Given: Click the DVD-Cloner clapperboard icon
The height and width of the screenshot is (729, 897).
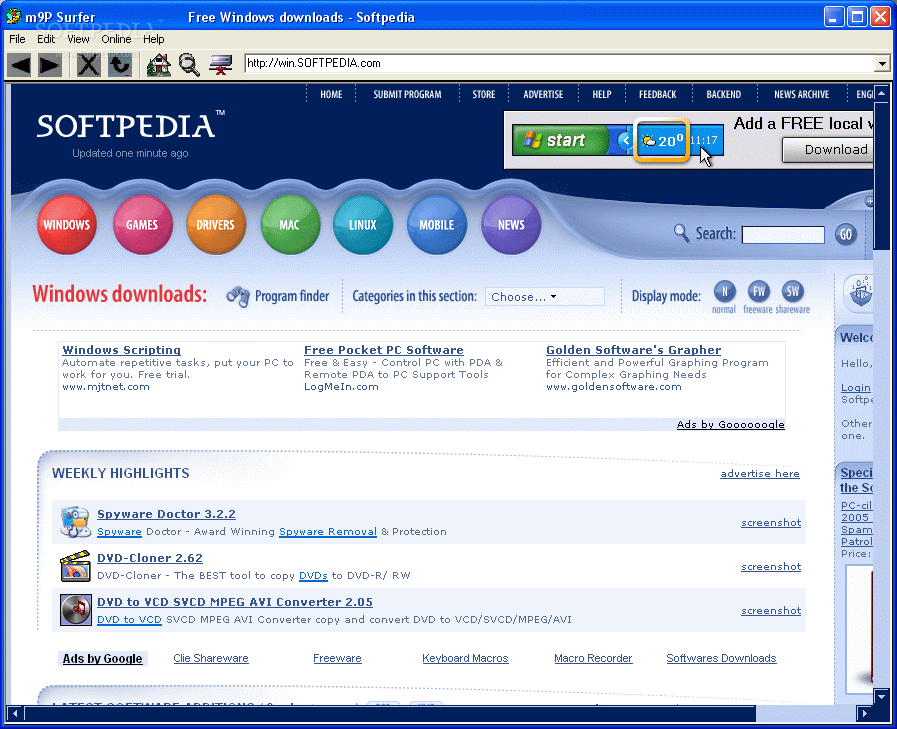Looking at the screenshot, I should [x=76, y=565].
